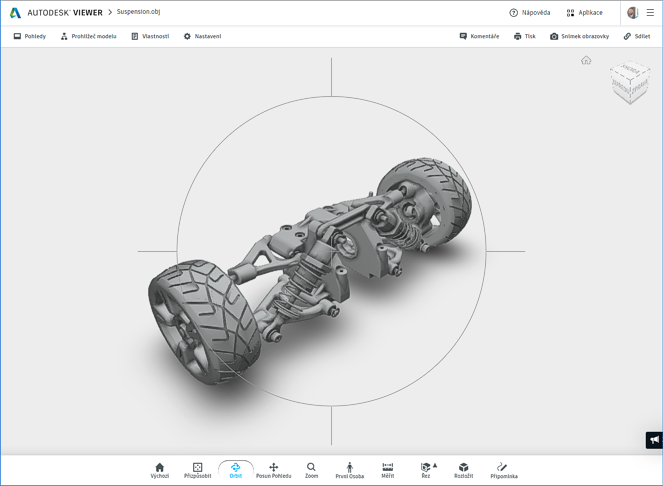Open Prohlížeč modelu model browser
663x486 pixels.
click(x=88, y=36)
